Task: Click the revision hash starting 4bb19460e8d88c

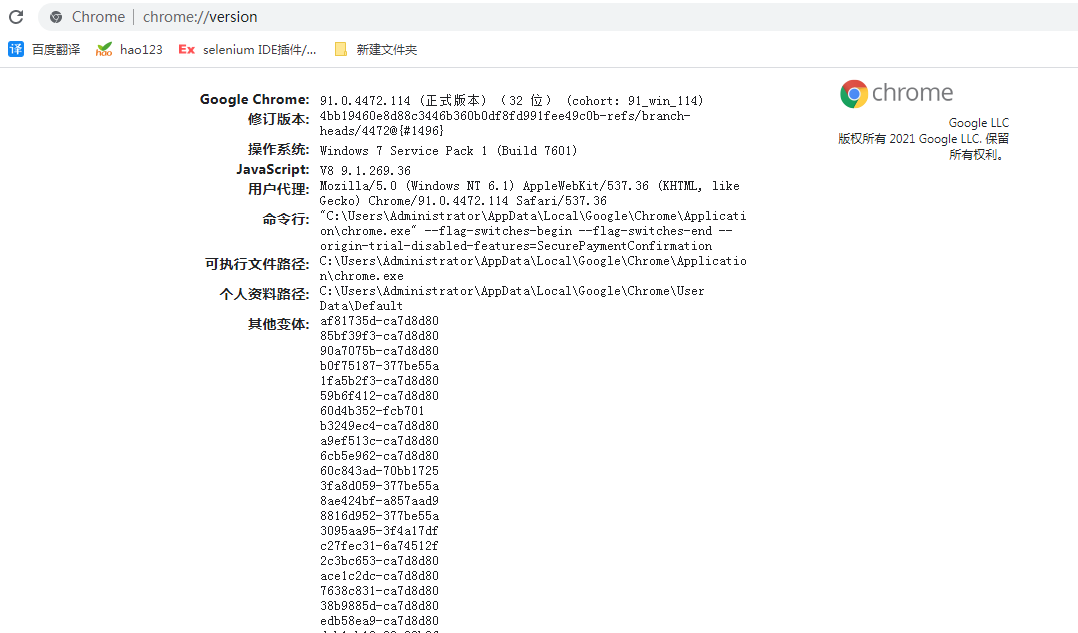Action: pyautogui.click(x=505, y=124)
